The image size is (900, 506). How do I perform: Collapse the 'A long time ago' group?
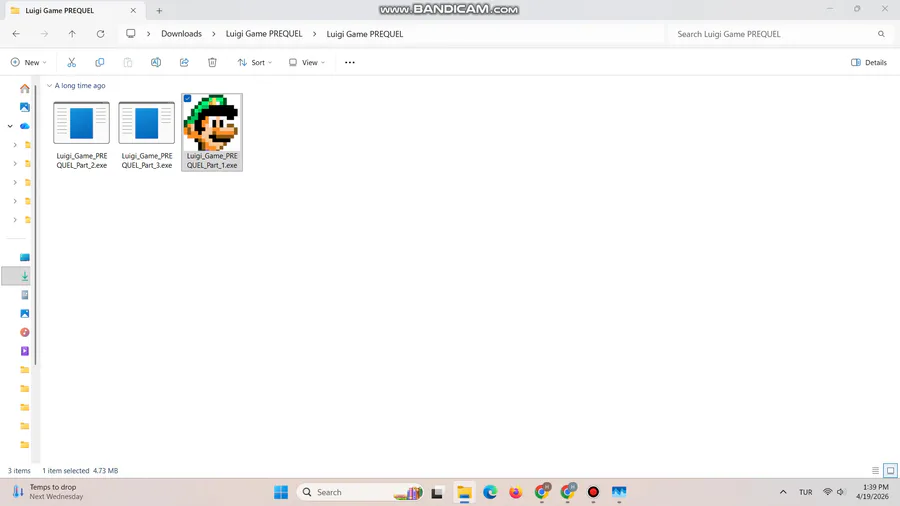pos(49,85)
